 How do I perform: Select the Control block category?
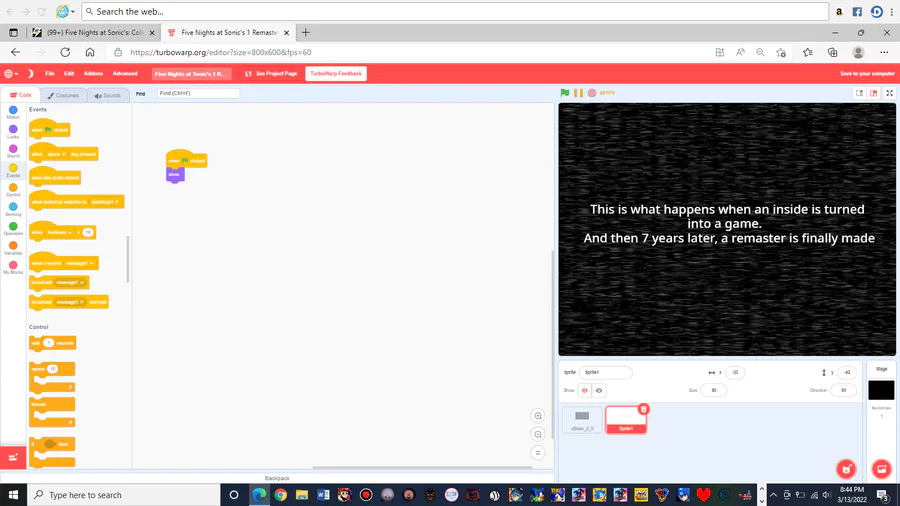(13, 190)
